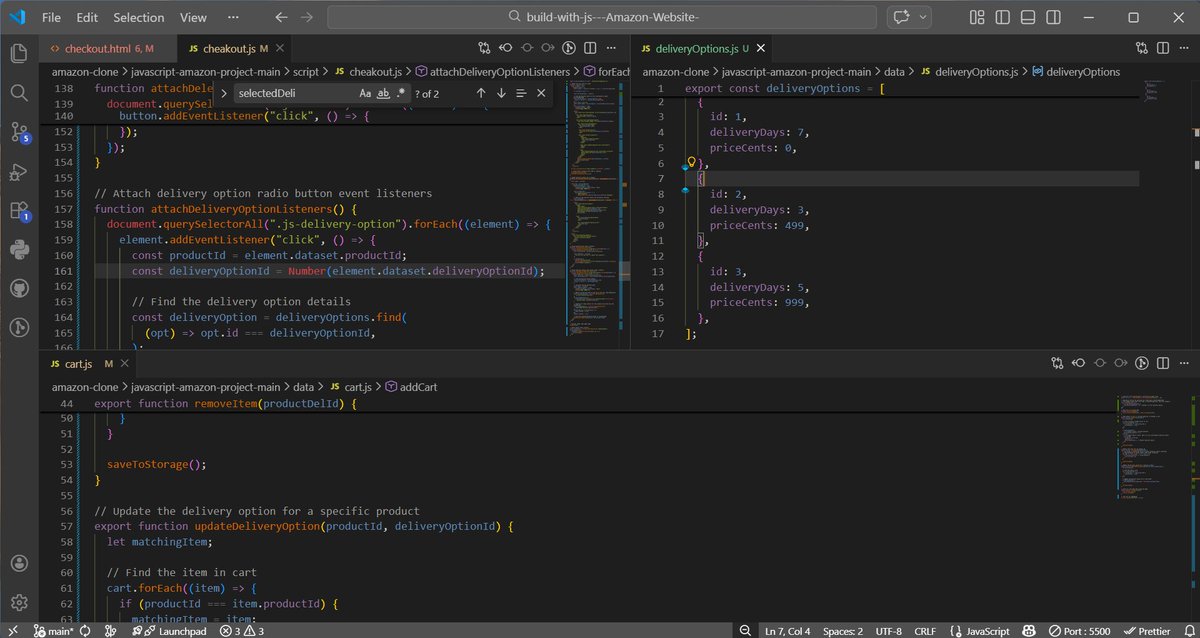Toggle Use Regular Expression in find widget

coord(401,93)
